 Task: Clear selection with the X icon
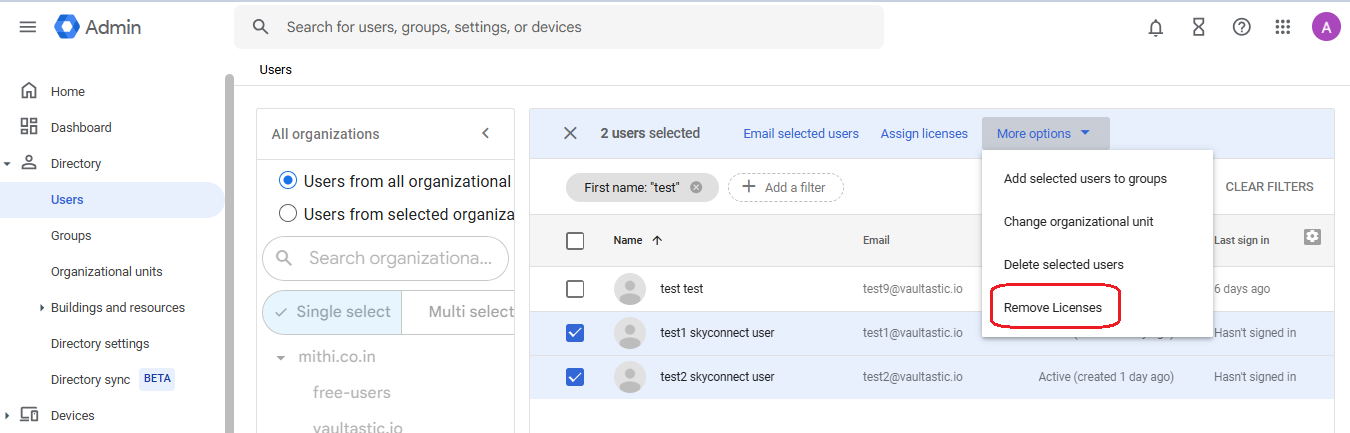pos(570,133)
